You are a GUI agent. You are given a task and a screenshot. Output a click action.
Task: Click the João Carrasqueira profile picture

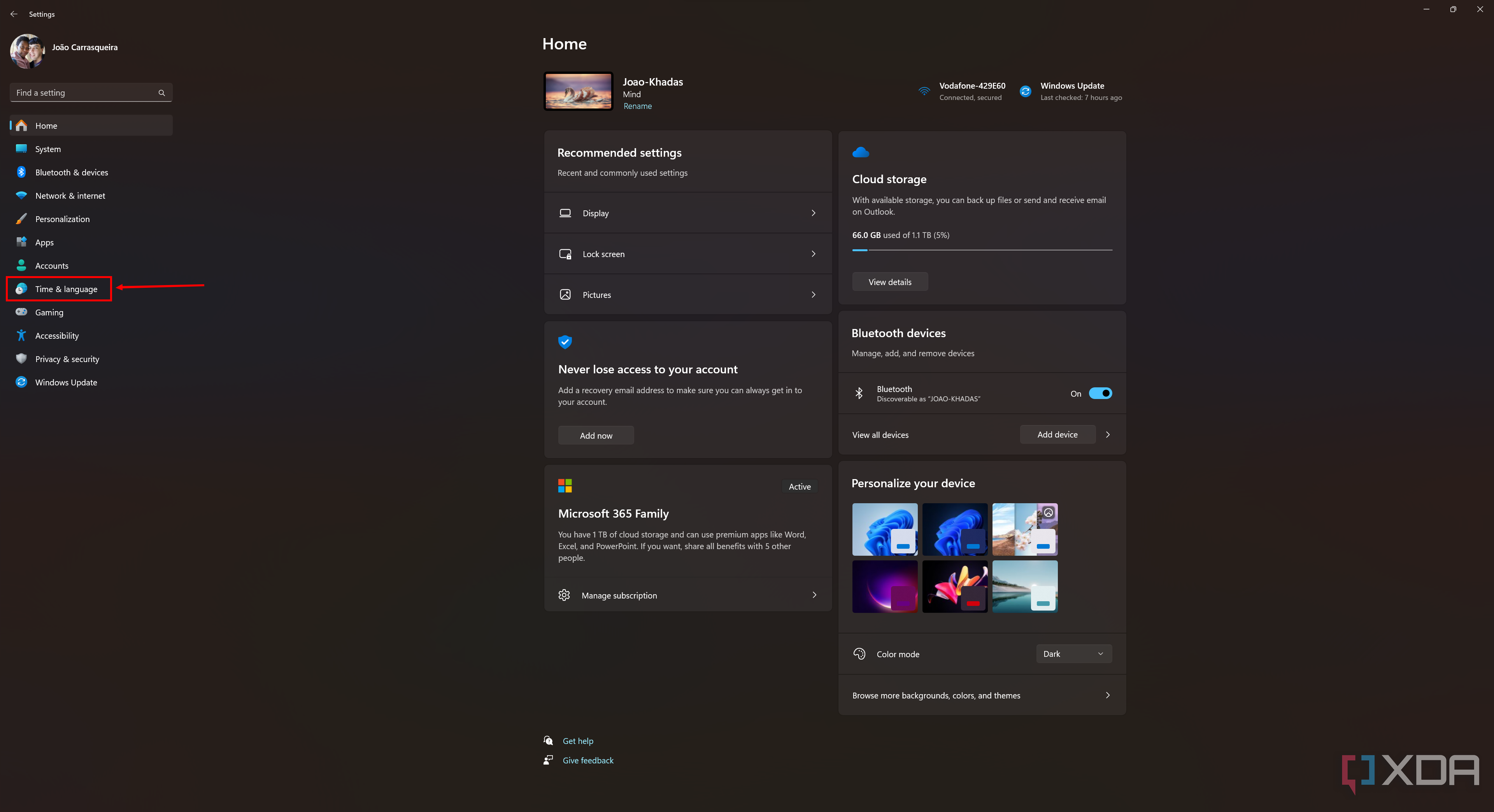click(x=27, y=51)
